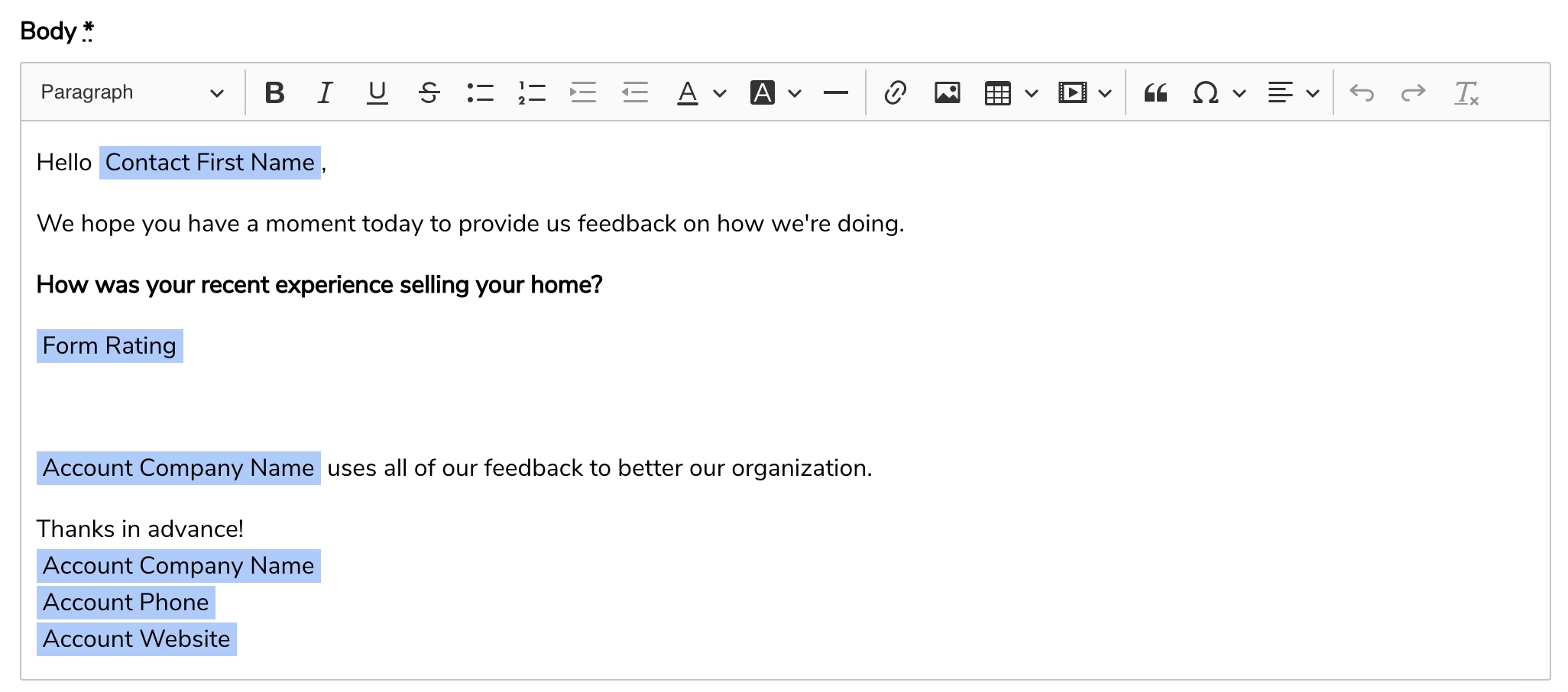Screen dimensions: 1568x692
Task: Apply strikethrough to text
Action: (x=429, y=93)
